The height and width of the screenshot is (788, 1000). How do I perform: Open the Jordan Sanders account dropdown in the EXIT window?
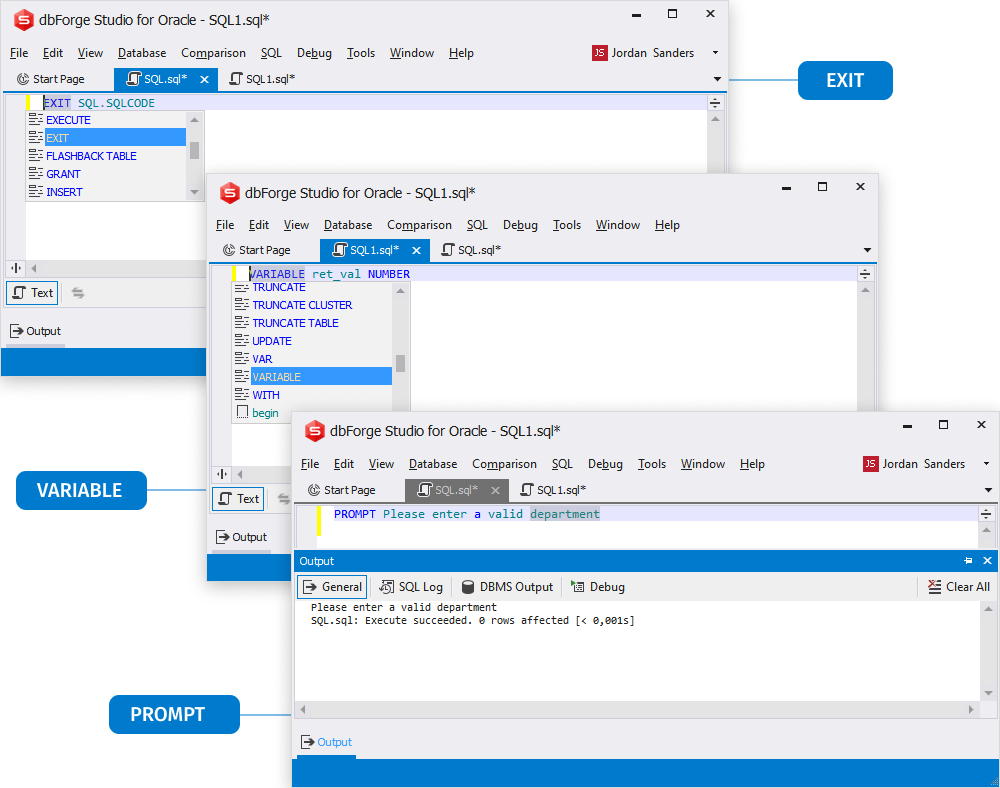[x=715, y=53]
